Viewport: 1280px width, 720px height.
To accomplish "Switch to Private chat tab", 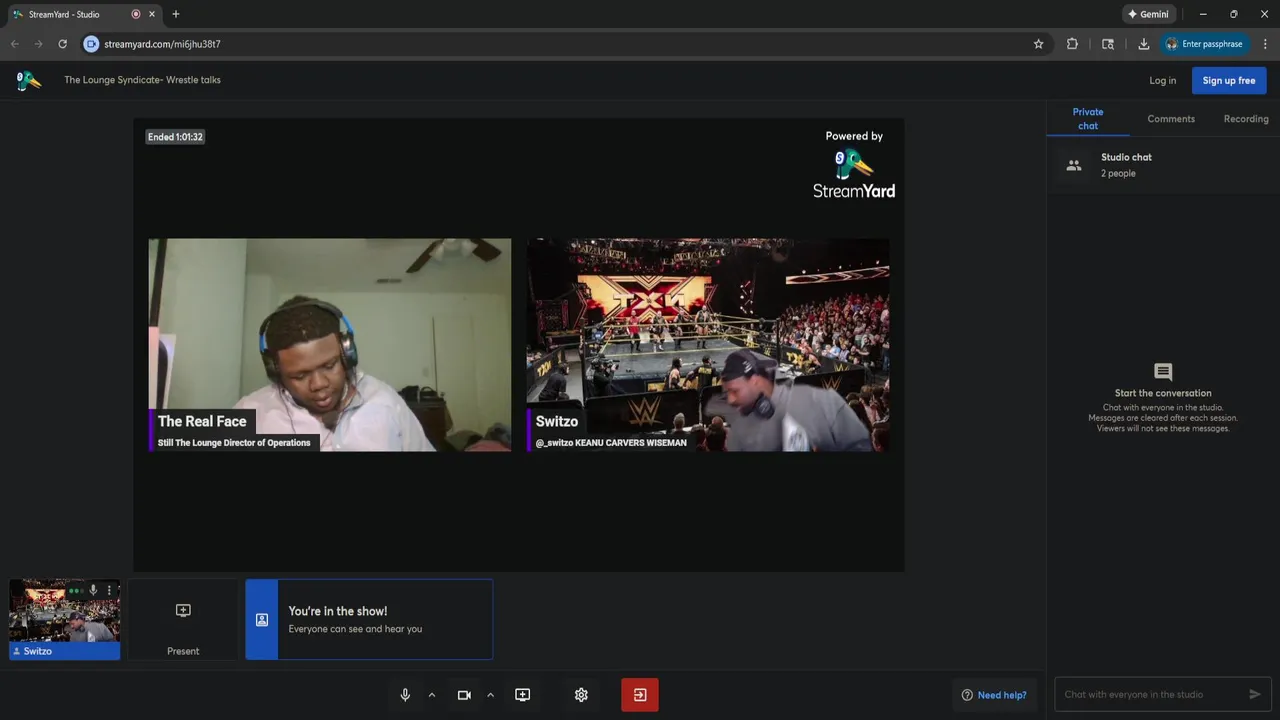I will (x=1088, y=119).
